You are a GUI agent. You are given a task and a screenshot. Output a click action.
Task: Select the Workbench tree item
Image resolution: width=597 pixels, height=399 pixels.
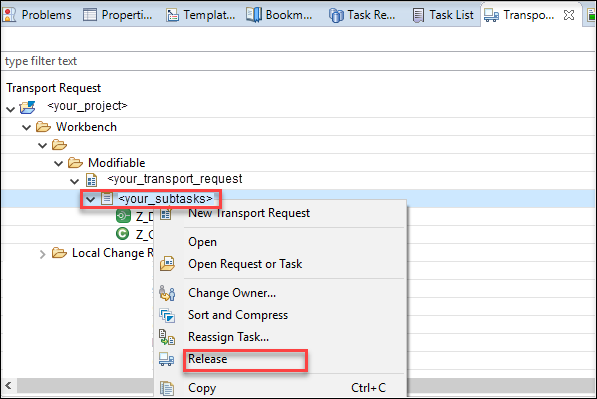click(86, 127)
